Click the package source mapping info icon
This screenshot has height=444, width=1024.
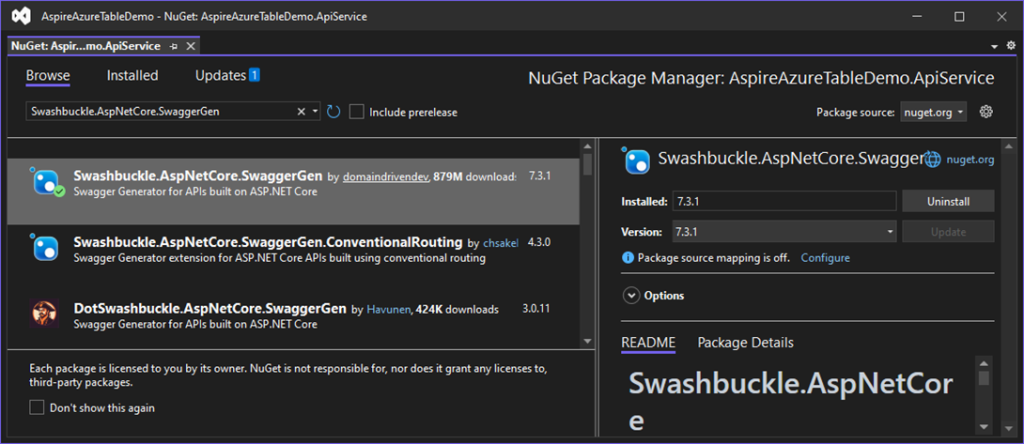[628, 258]
